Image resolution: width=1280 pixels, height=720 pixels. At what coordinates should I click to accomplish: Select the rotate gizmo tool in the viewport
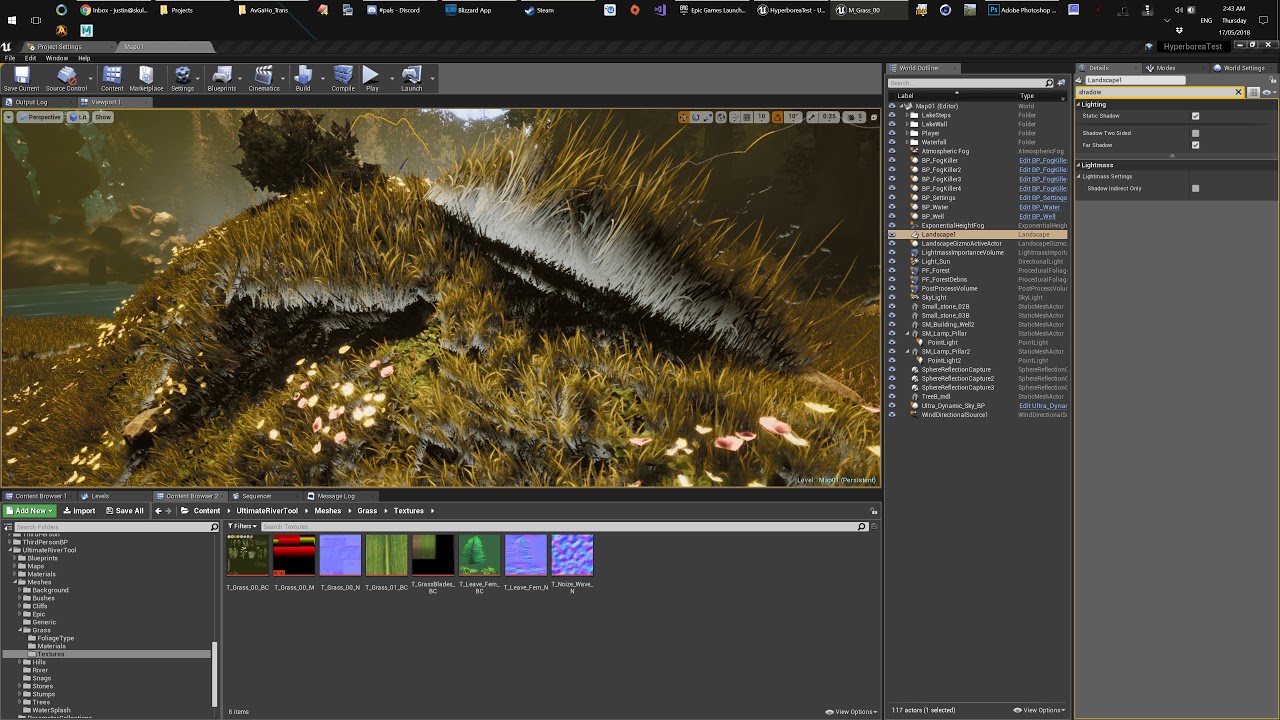coord(695,117)
